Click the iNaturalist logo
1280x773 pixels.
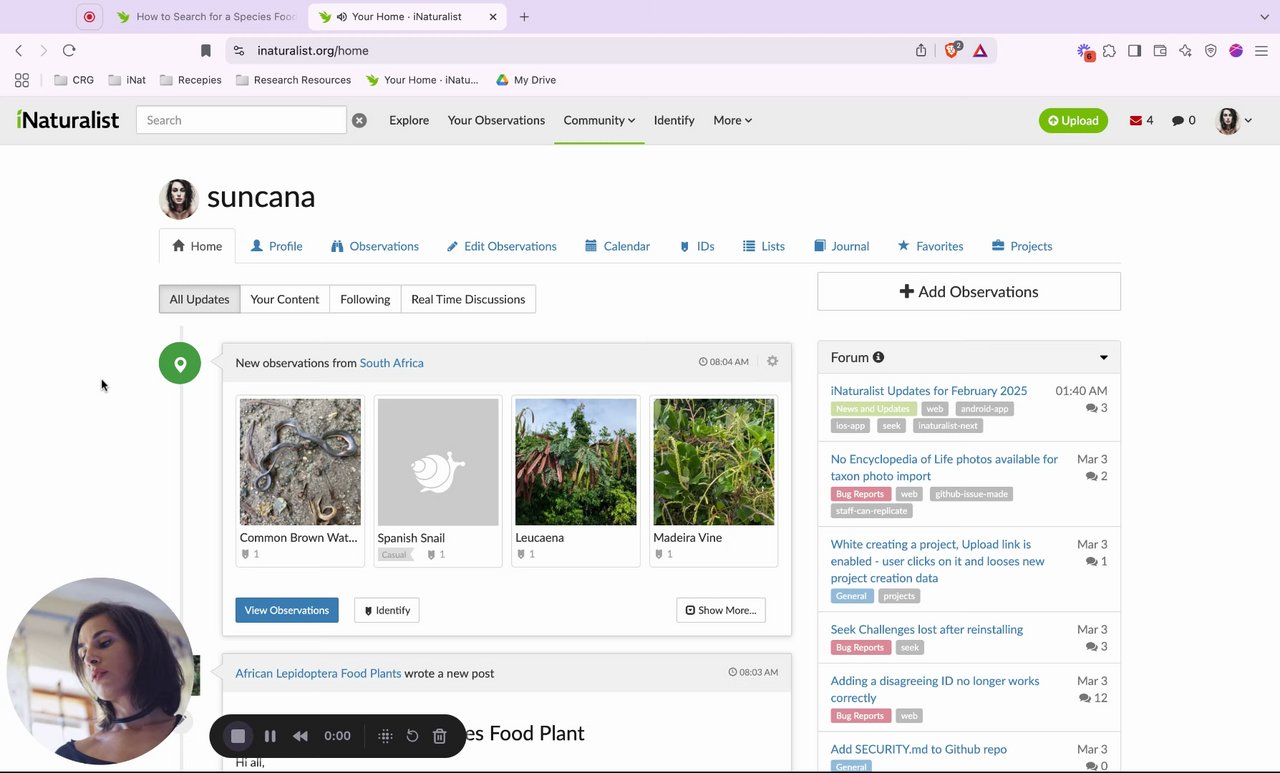68,120
